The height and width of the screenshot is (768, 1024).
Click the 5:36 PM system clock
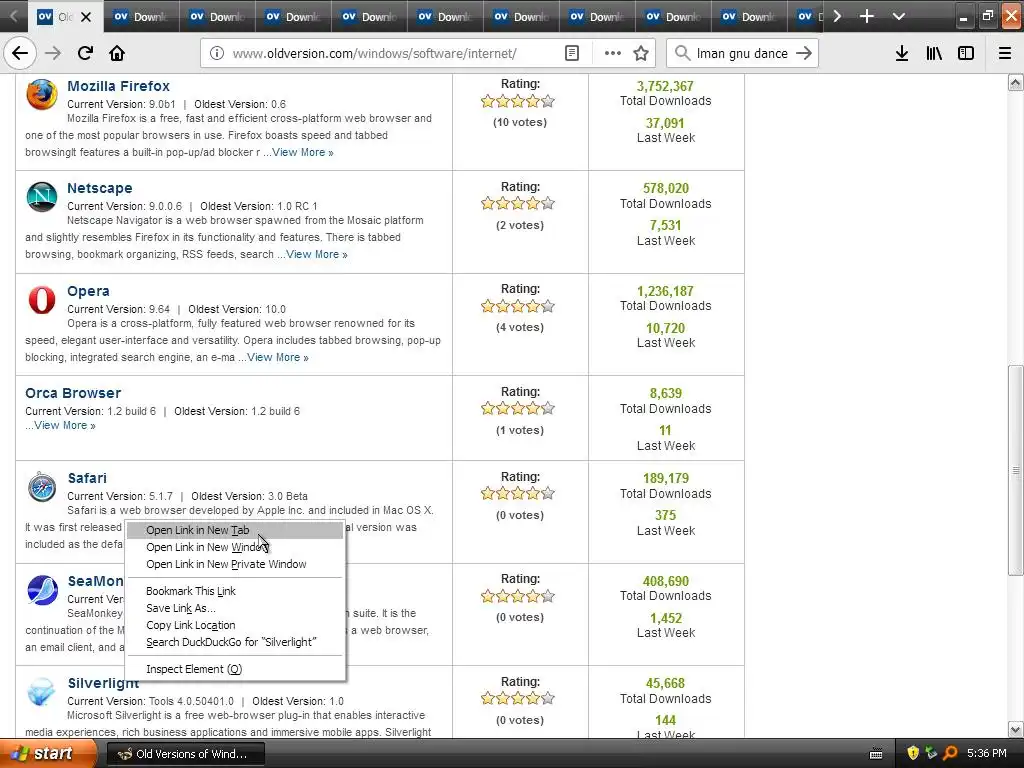[987, 754]
